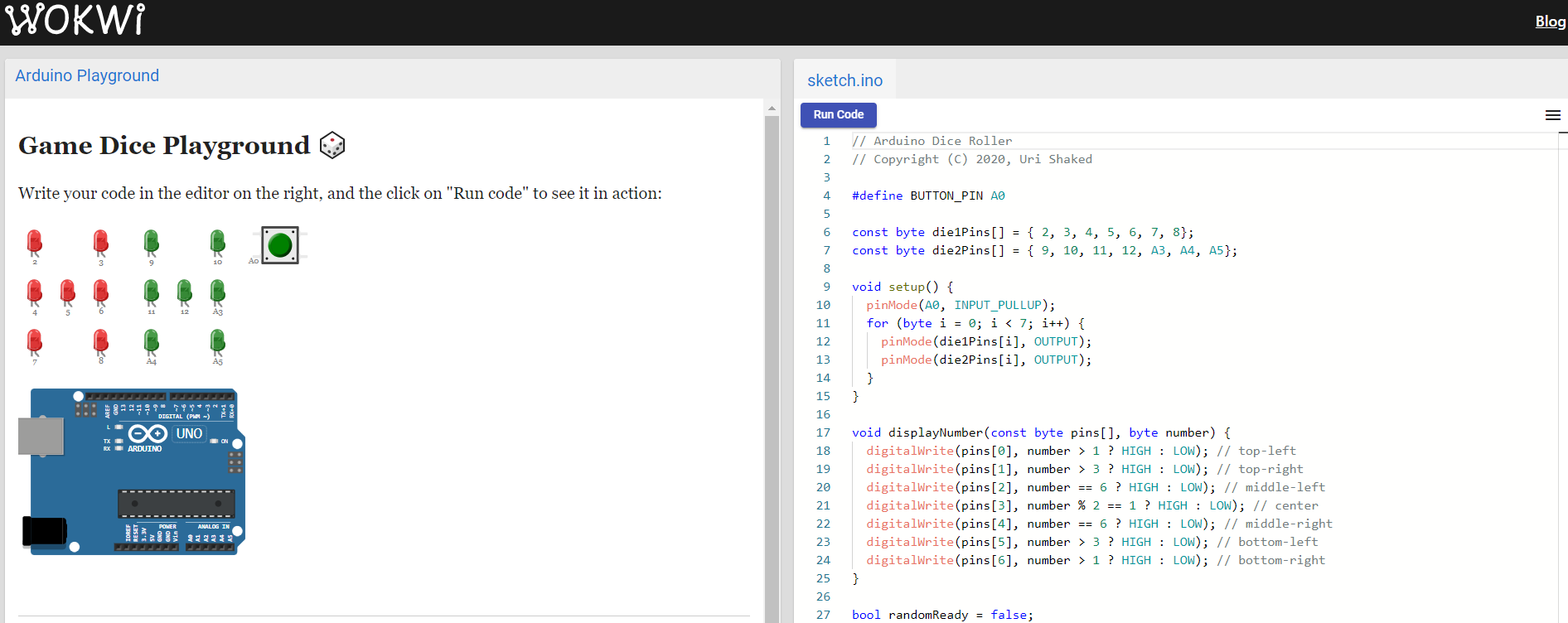The image size is (1568, 623).
Task: Click the red LED on pin 2
Action: [35, 243]
